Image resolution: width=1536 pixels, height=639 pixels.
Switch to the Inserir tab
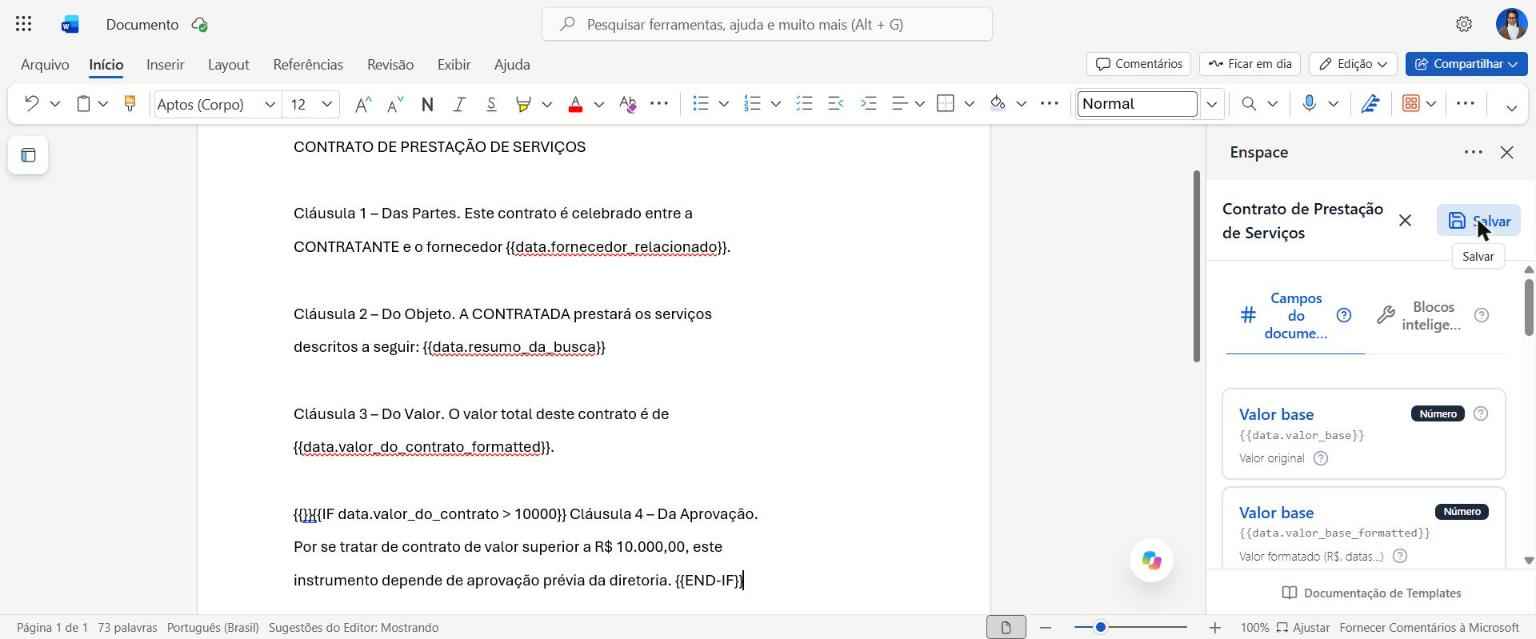165,64
